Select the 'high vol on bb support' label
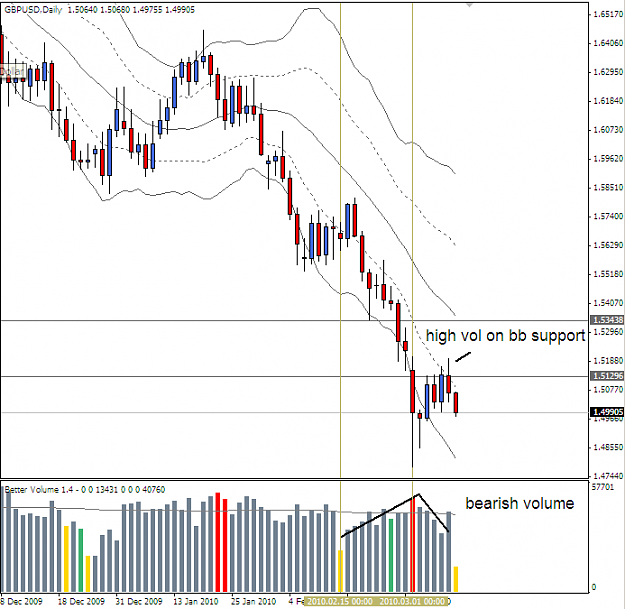 pyautogui.click(x=505, y=336)
